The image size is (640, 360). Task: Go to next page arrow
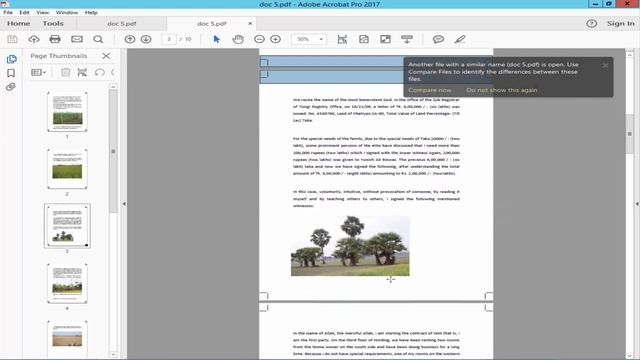coord(146,39)
